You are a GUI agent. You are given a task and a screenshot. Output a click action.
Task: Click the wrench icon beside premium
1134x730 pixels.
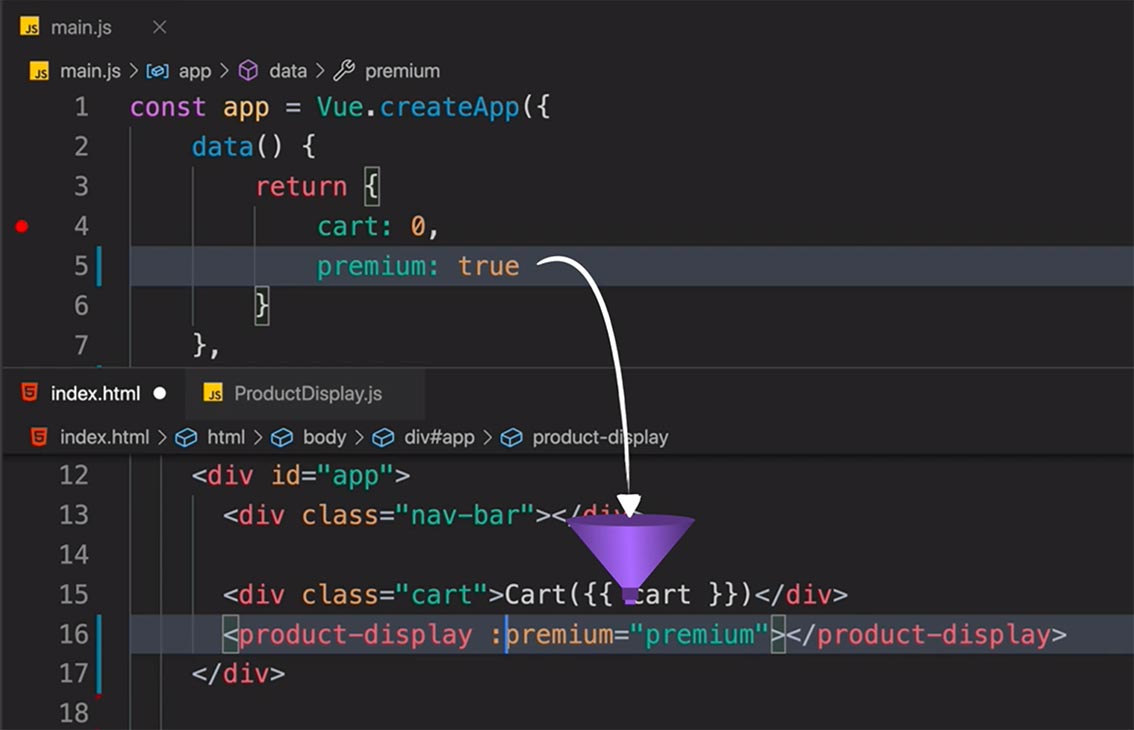pyautogui.click(x=343, y=71)
